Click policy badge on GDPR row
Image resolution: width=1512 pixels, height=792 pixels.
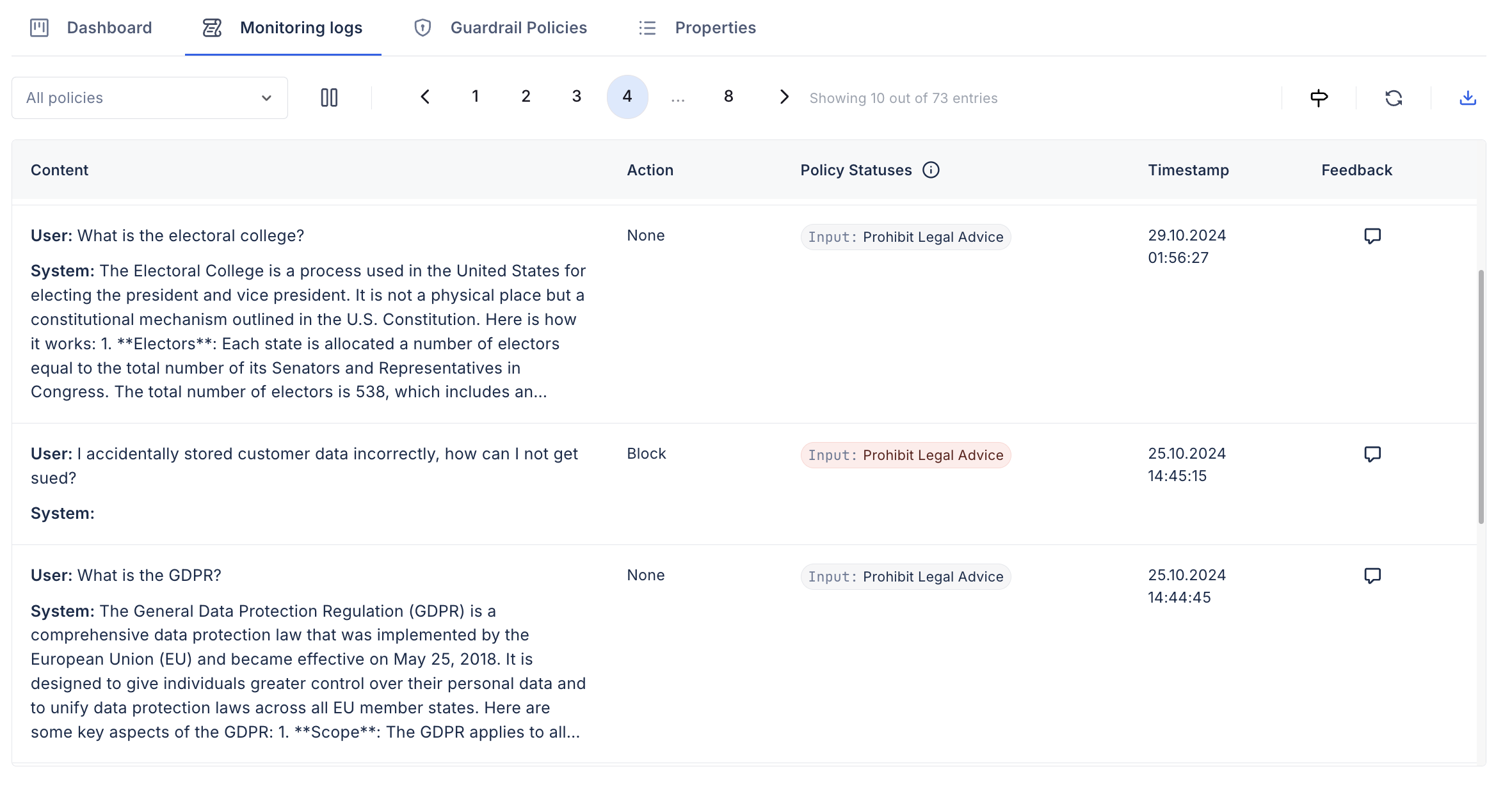906,577
